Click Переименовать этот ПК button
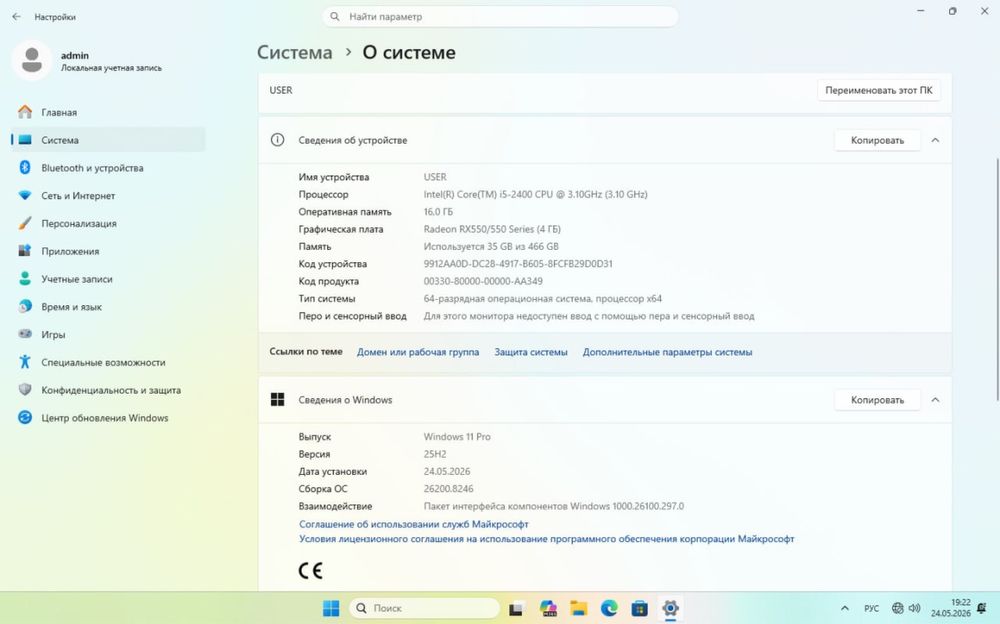1000x624 pixels. (878, 90)
